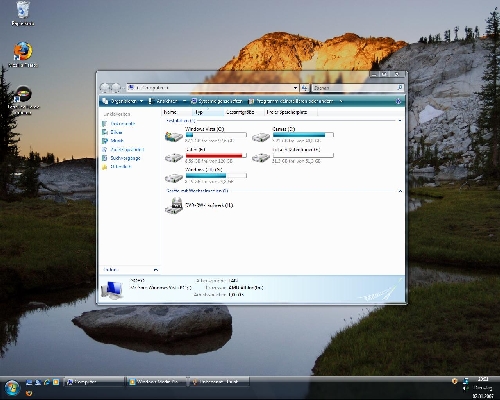Select the Windows Vista (C:) drive icon
The image size is (500, 400).
coord(174,136)
